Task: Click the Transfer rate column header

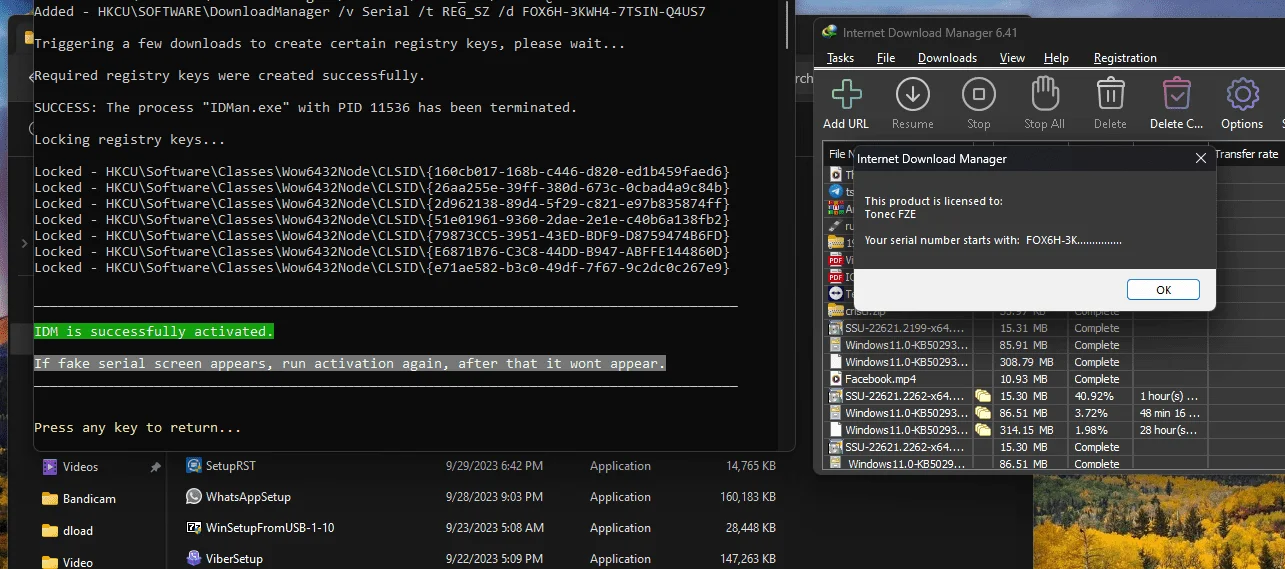Action: [1246, 154]
